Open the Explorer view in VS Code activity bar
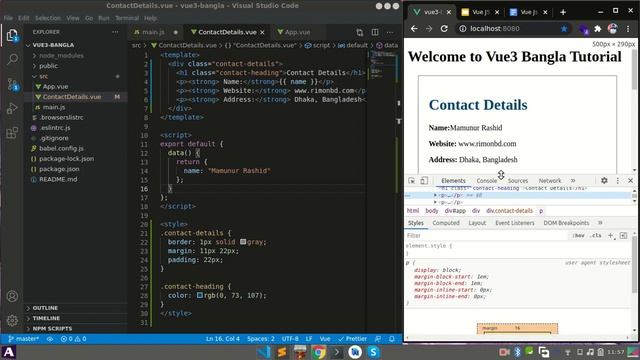Viewport: 640px width, 360px height. [x=12, y=36]
